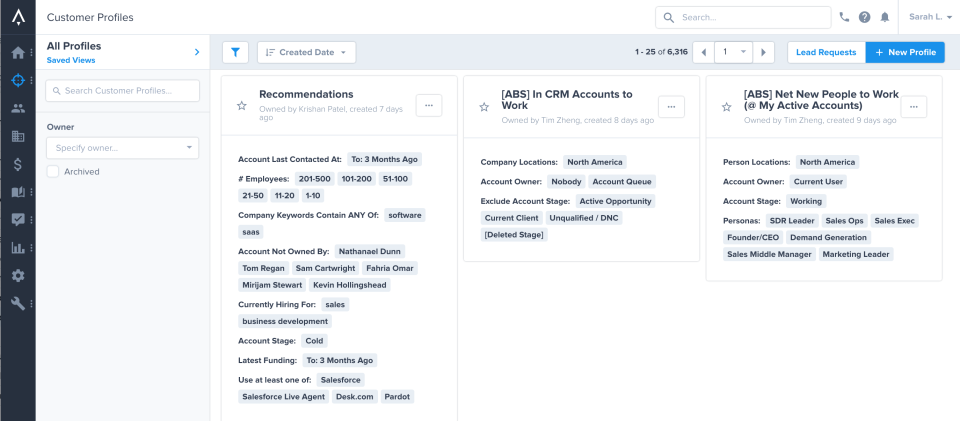Select the crosshair prospecting sidebar icon
The image size is (960, 421).
pos(18,80)
